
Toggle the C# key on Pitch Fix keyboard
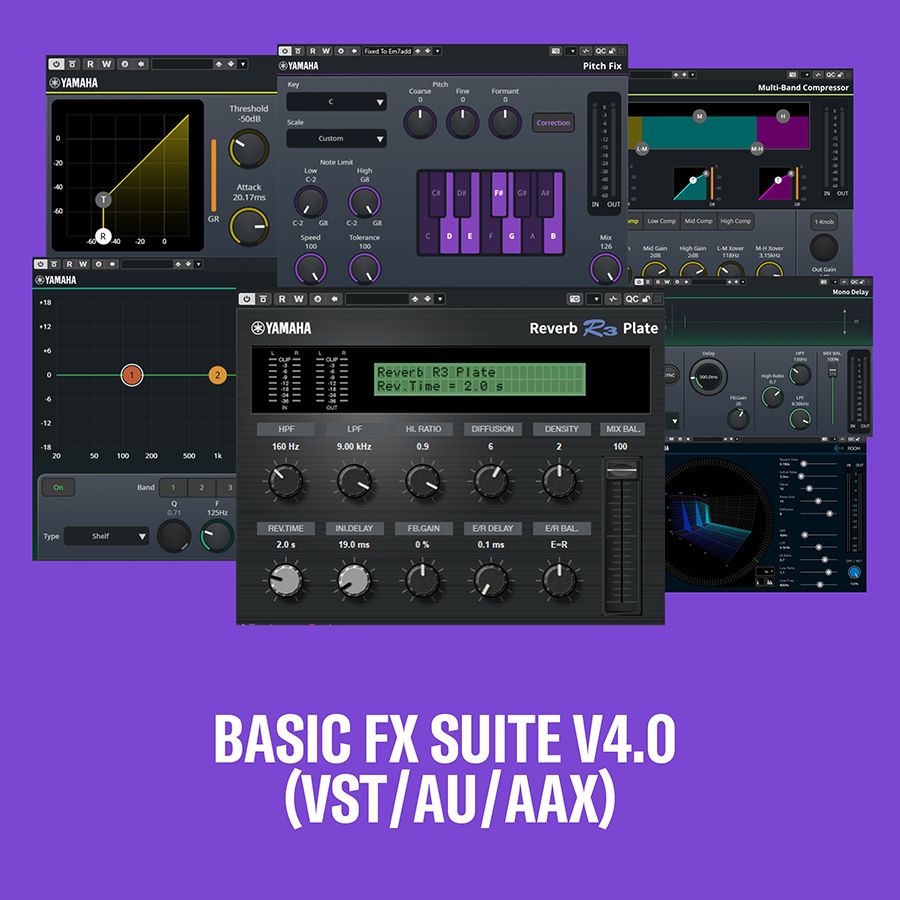click(x=436, y=194)
